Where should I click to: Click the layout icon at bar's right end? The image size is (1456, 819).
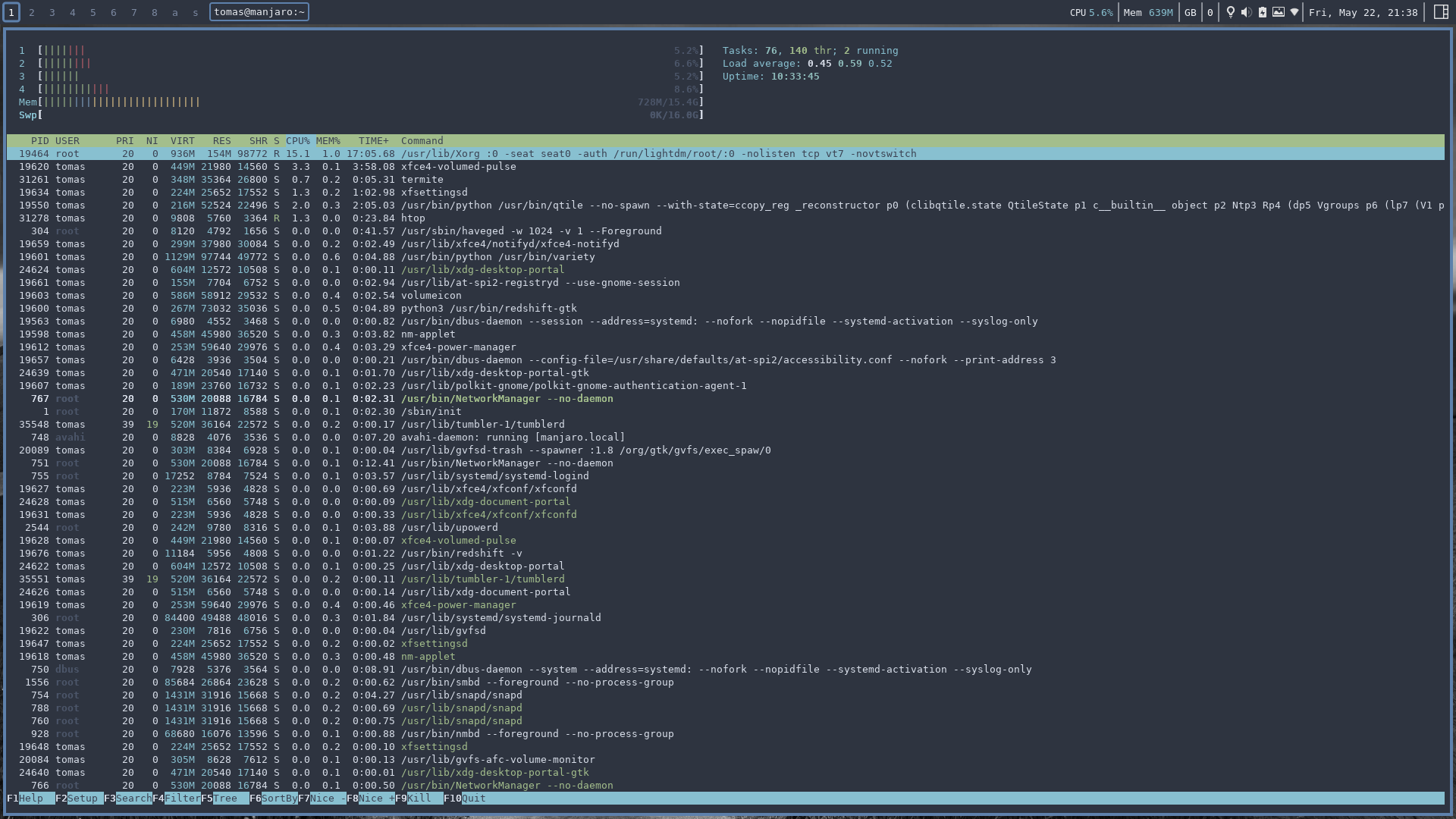(x=1441, y=12)
